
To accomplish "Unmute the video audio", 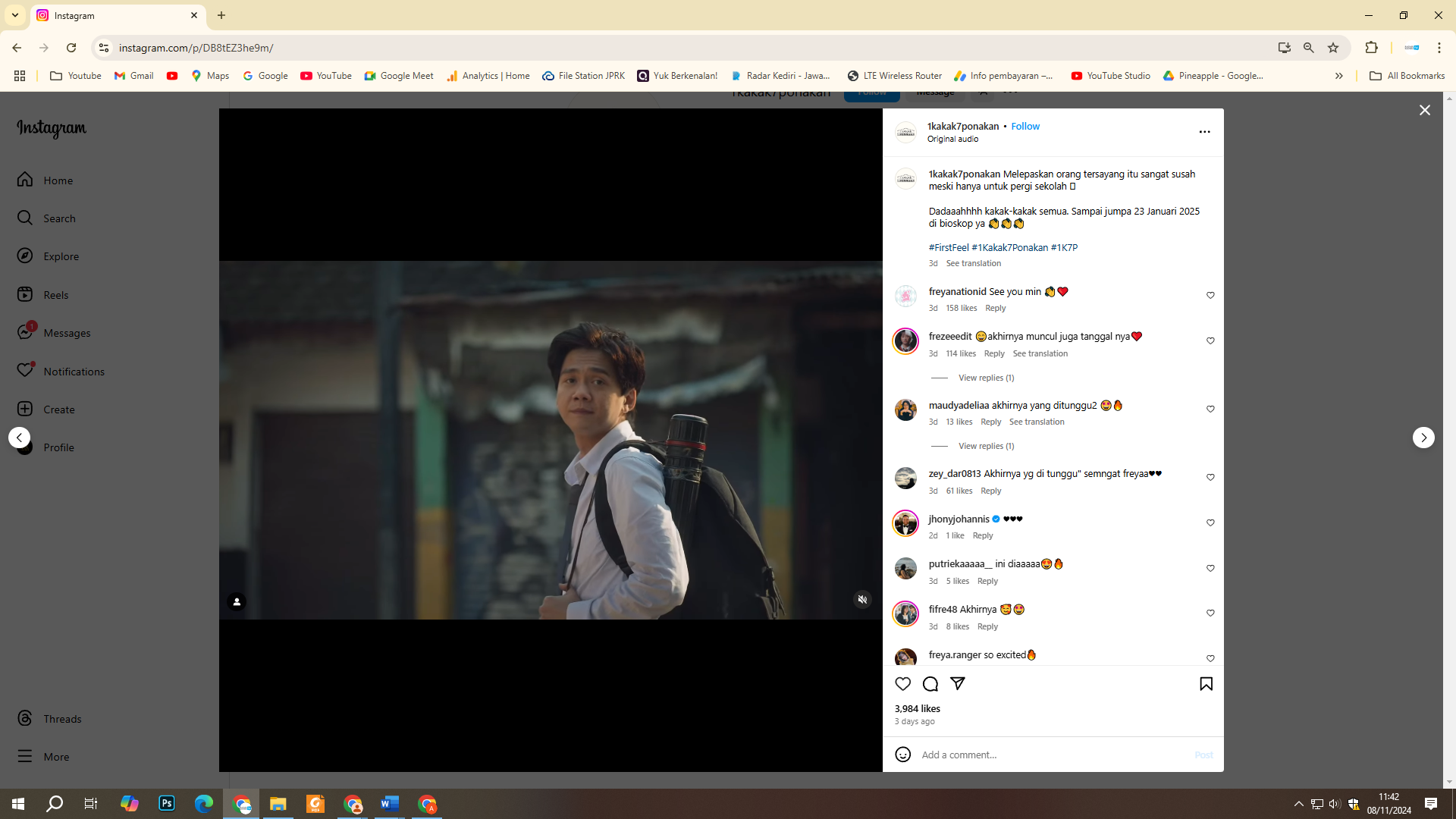I will tap(862, 600).
